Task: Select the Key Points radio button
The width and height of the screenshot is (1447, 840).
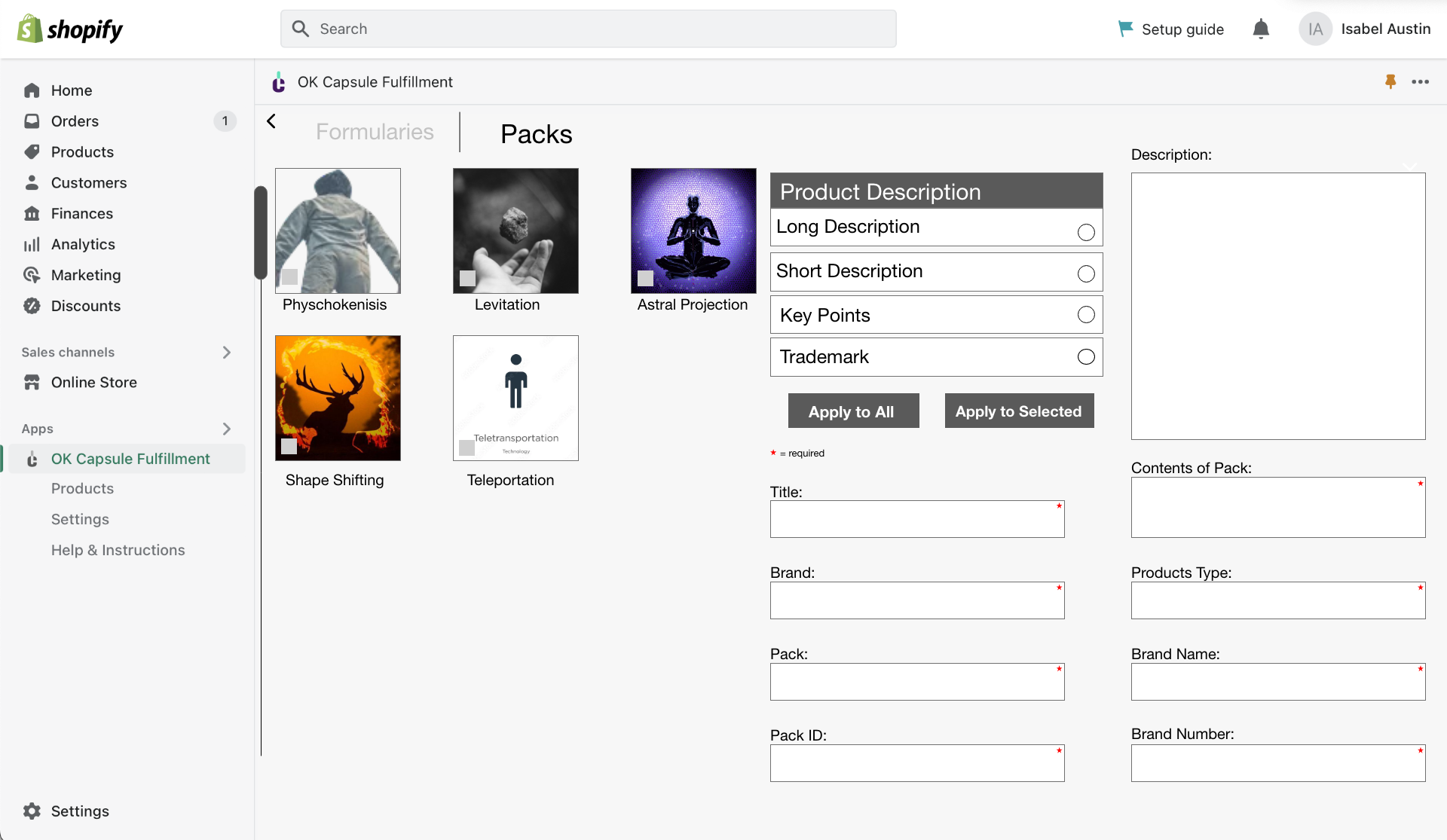Action: (1085, 314)
